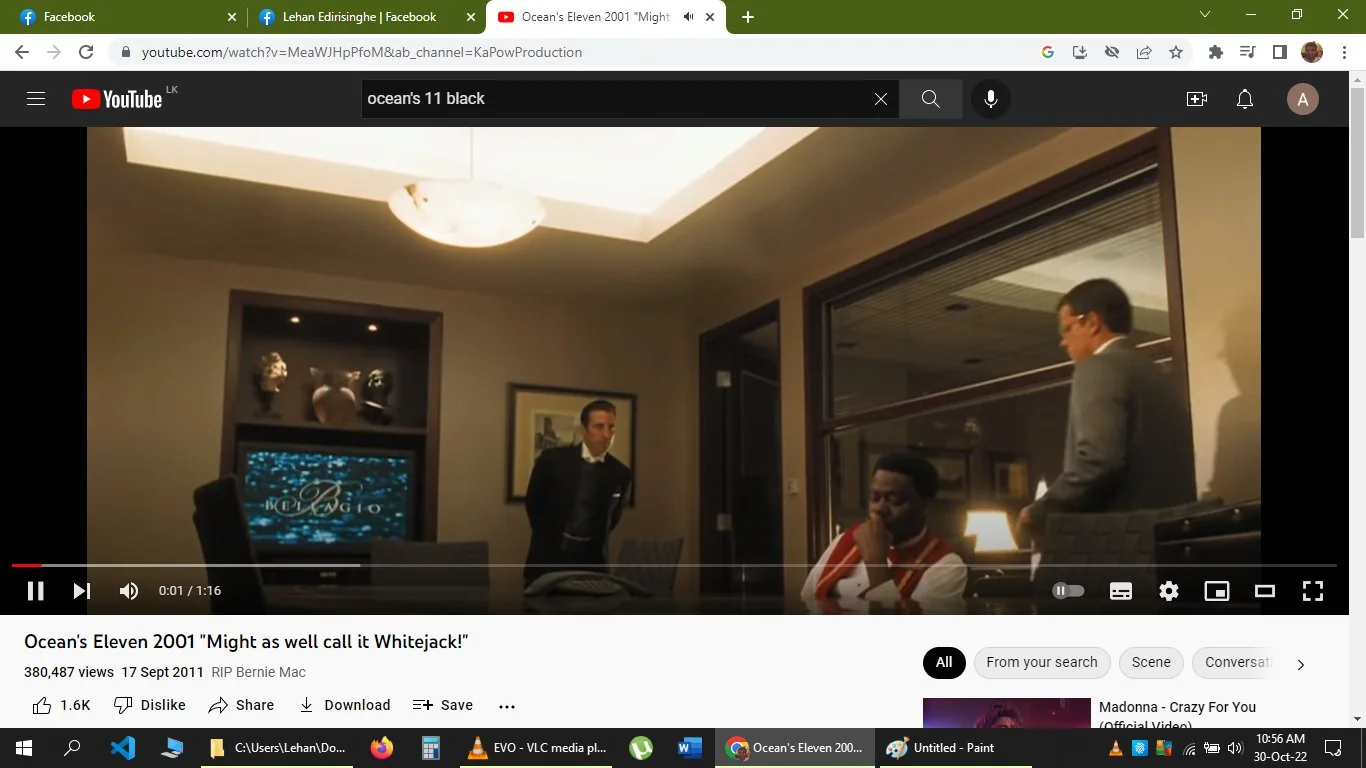
Task: Mute the Ocean's Eleven tab audio icon
Action: (x=688, y=17)
